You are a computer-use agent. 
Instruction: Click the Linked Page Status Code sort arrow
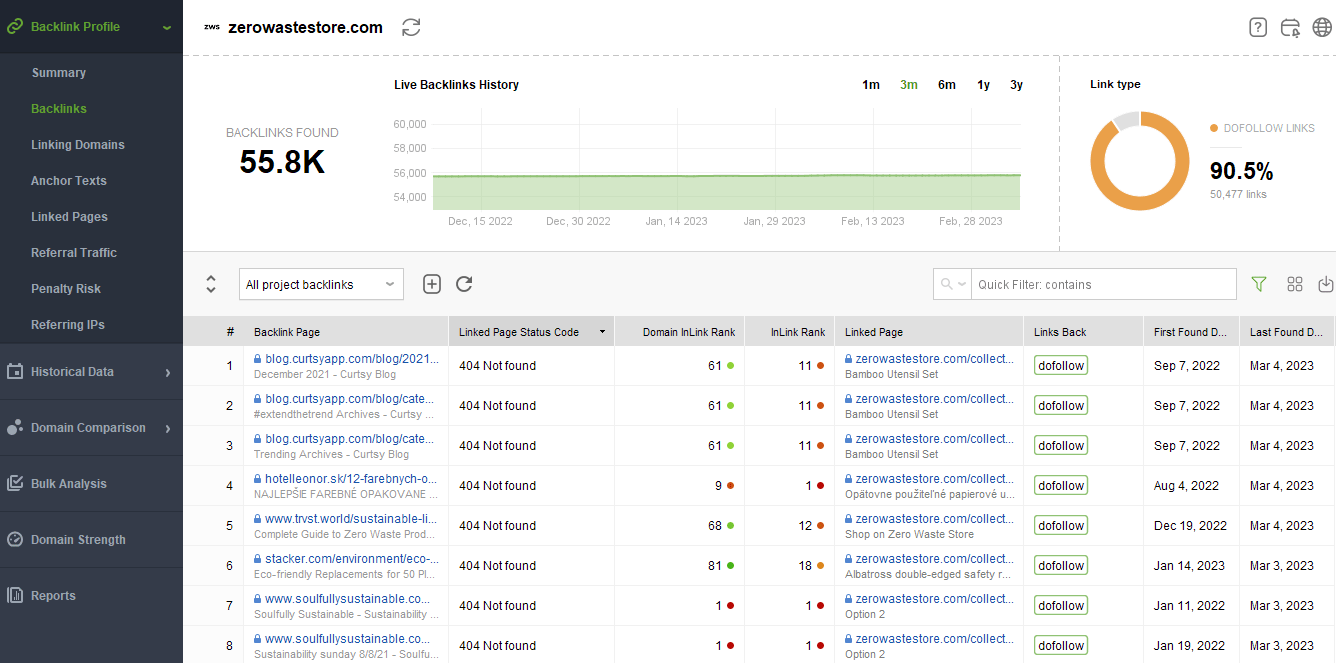tap(602, 332)
